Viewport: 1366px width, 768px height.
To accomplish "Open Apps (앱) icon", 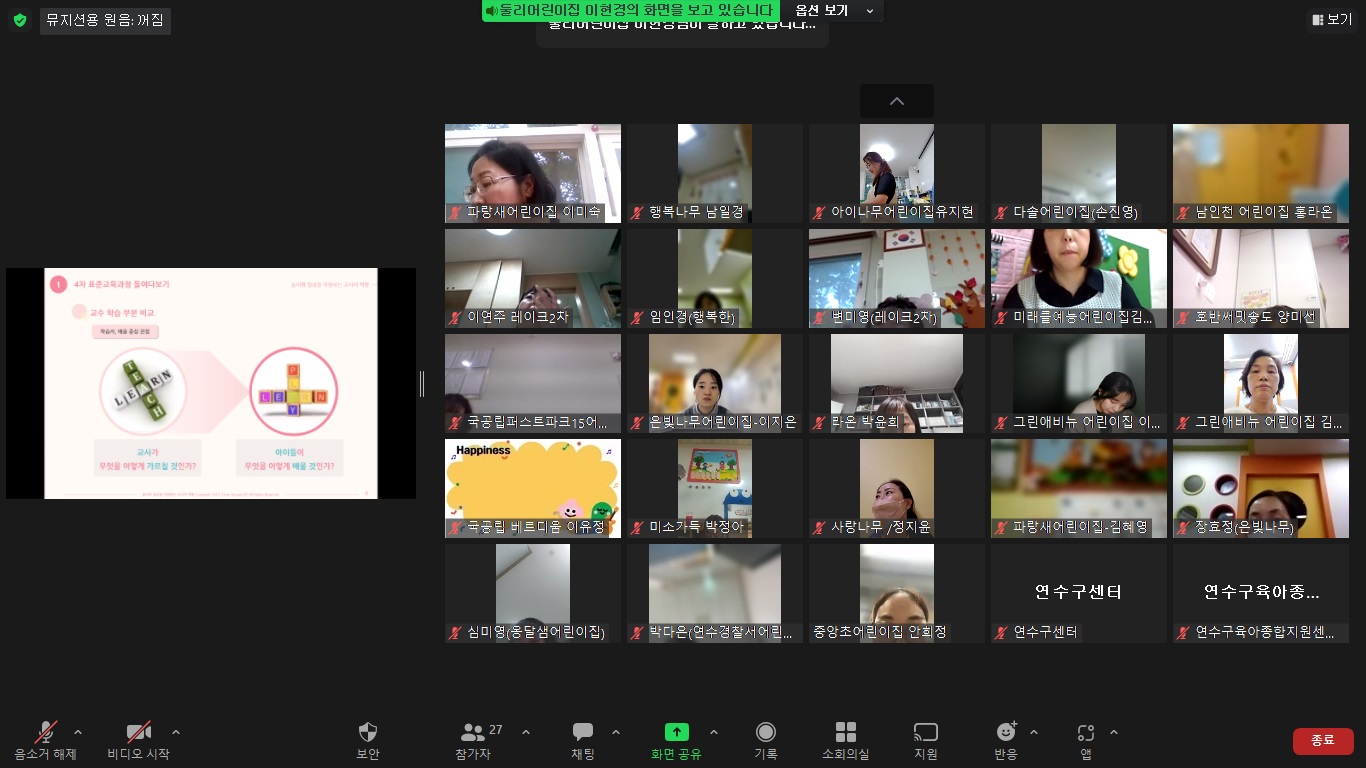I will pos(1086,732).
